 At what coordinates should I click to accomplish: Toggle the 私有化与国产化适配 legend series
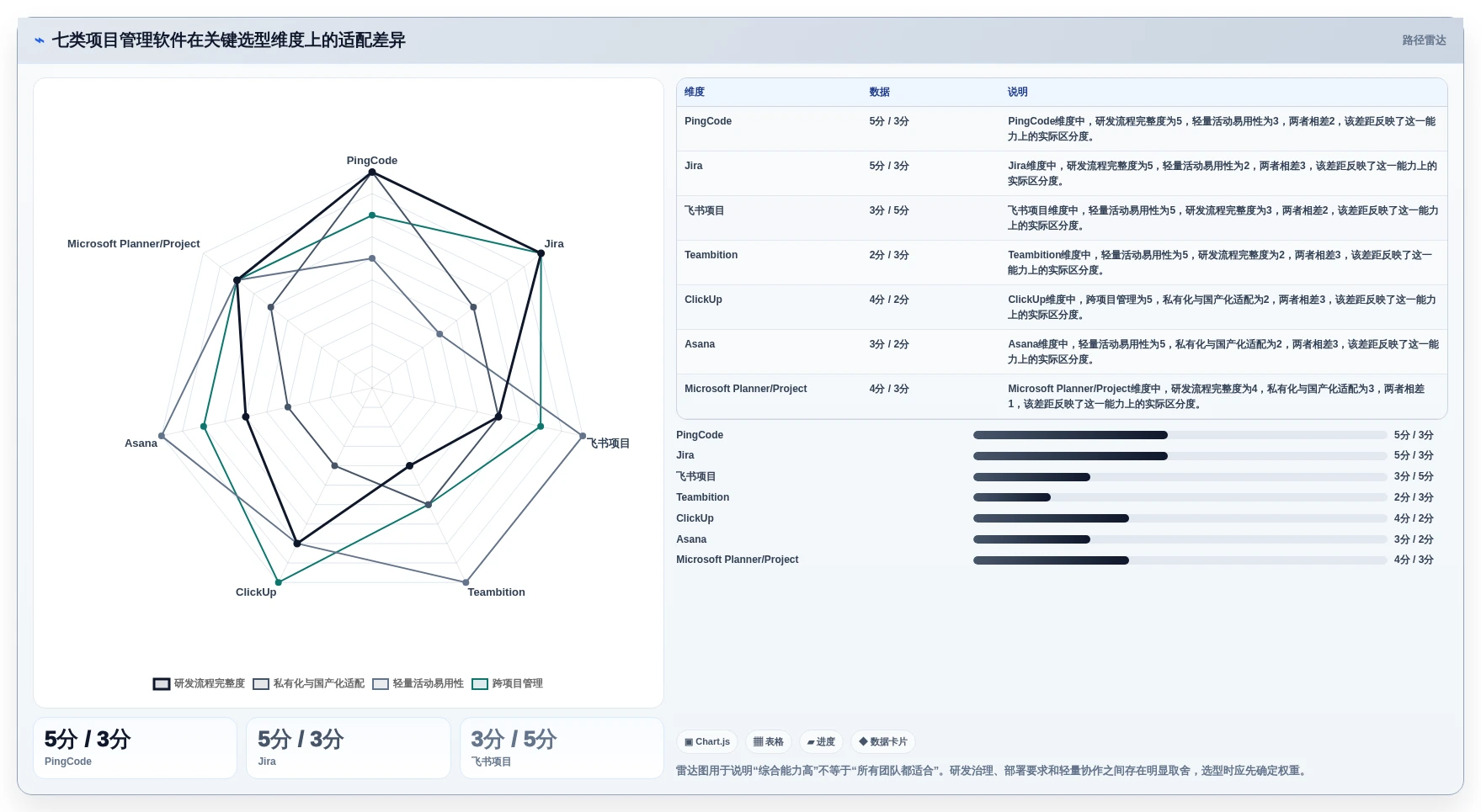pyautogui.click(x=308, y=683)
